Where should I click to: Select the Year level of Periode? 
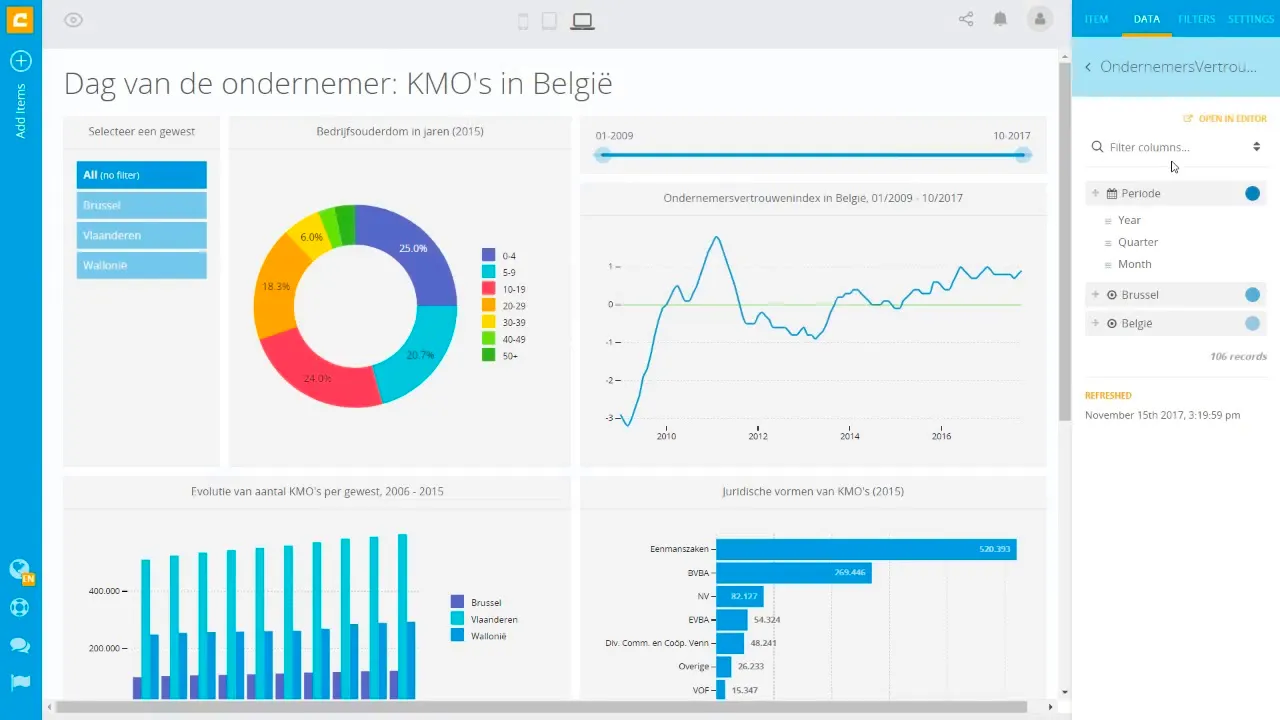pyautogui.click(x=1129, y=220)
